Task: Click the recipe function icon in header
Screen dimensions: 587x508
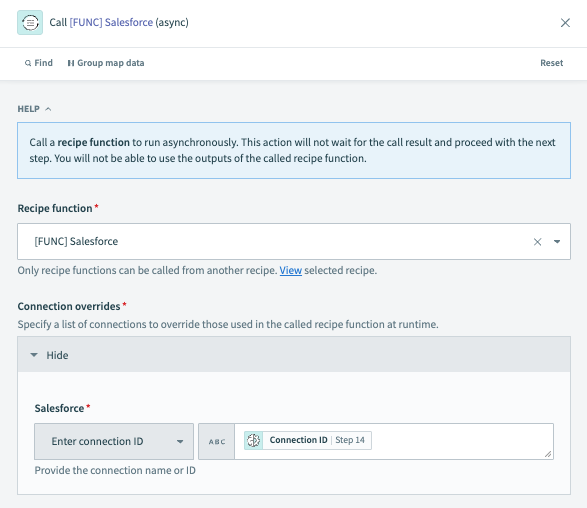Action: tap(30, 22)
